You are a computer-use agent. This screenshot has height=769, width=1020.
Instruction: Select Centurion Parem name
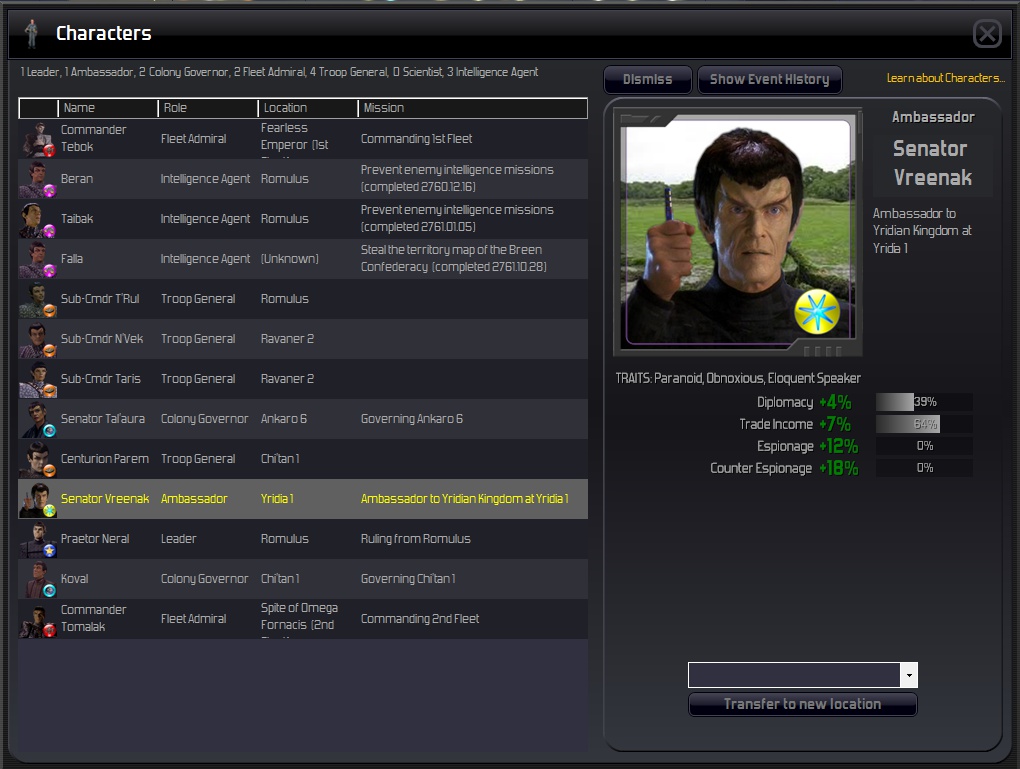click(105, 459)
